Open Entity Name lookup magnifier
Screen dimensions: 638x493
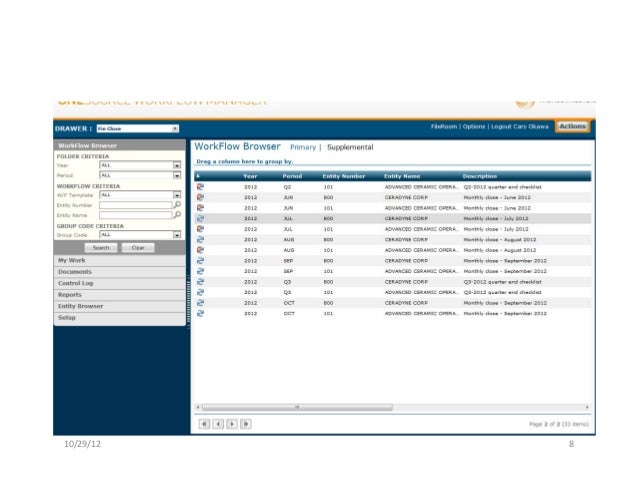point(177,215)
